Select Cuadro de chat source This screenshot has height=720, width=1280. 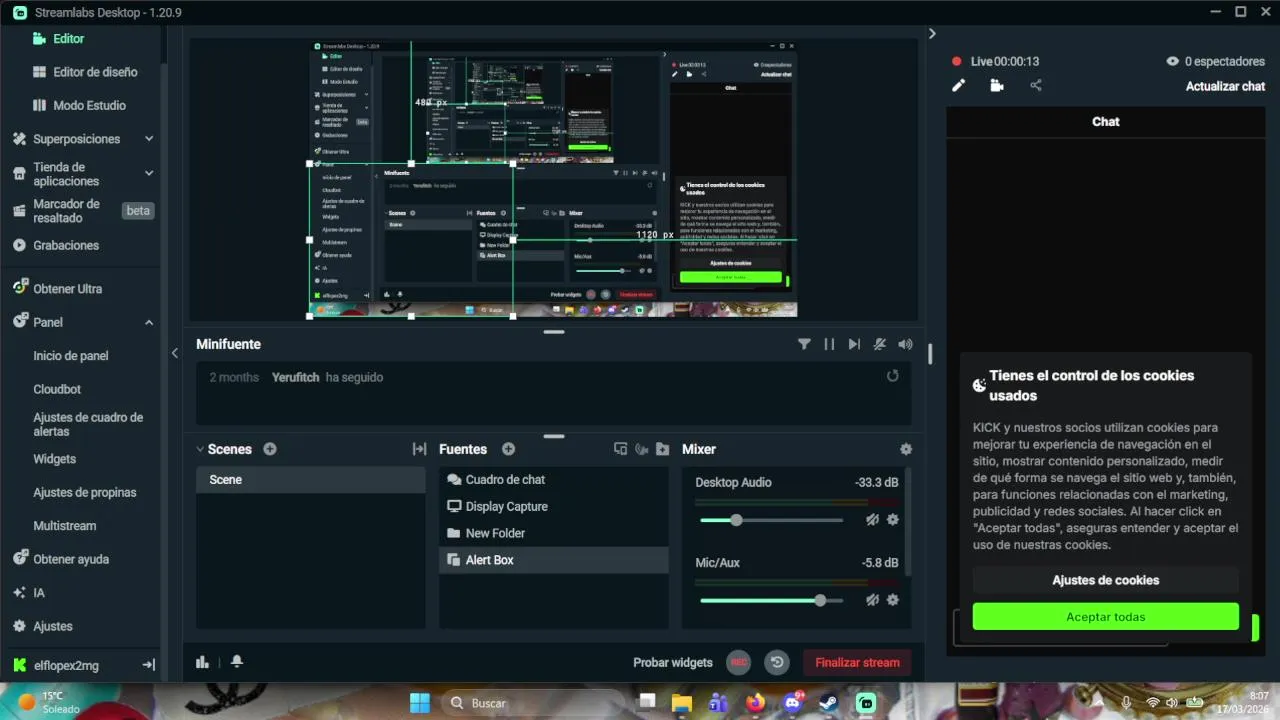[554, 480]
